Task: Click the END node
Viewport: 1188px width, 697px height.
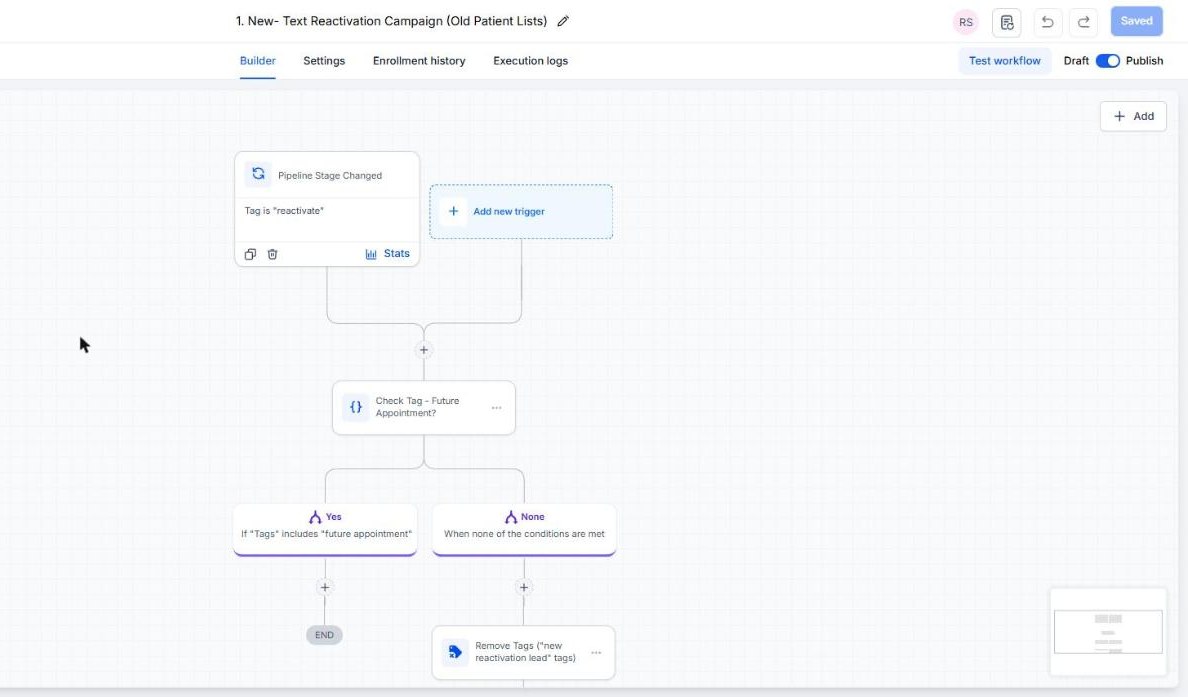Action: pos(324,635)
